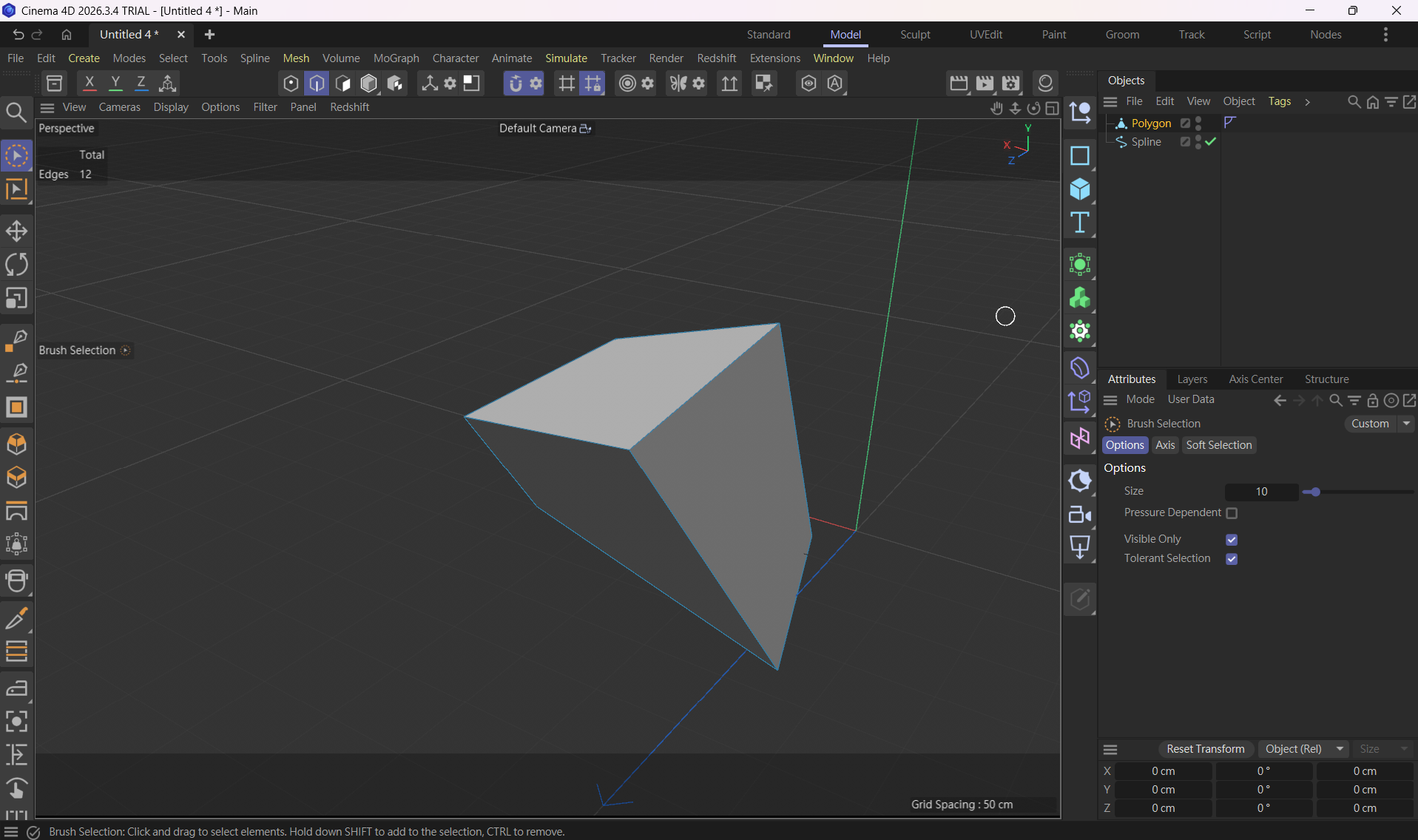
Task: Open the MoGraph menu
Action: tap(396, 58)
